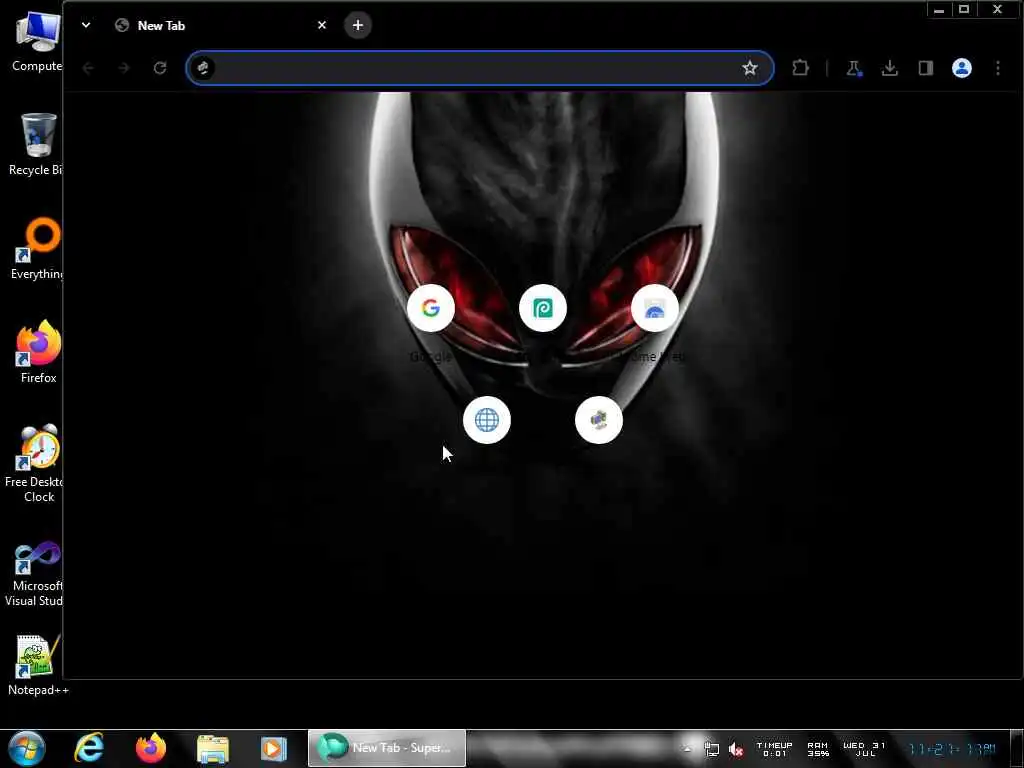
Task: Click the muted volume tray icon
Action: point(736,750)
